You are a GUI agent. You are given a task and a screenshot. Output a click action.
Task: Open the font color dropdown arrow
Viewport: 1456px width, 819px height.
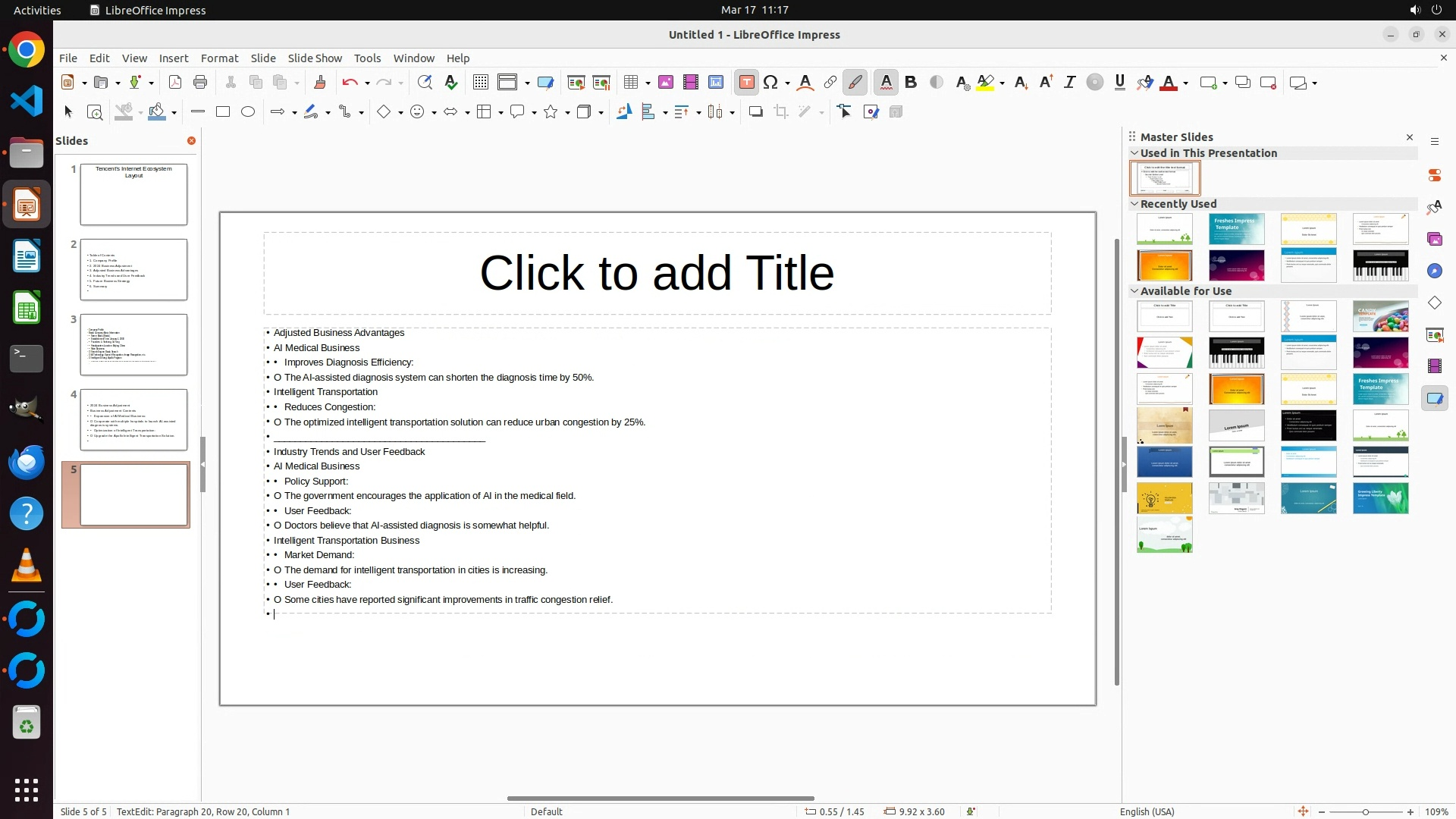1185,83
